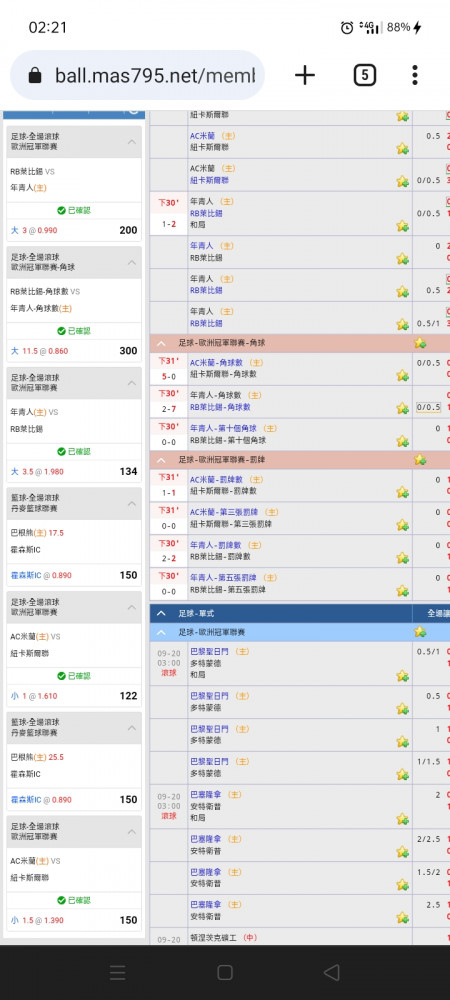Tap the site lock security icon
This screenshot has width=450, height=1000.
(35, 76)
